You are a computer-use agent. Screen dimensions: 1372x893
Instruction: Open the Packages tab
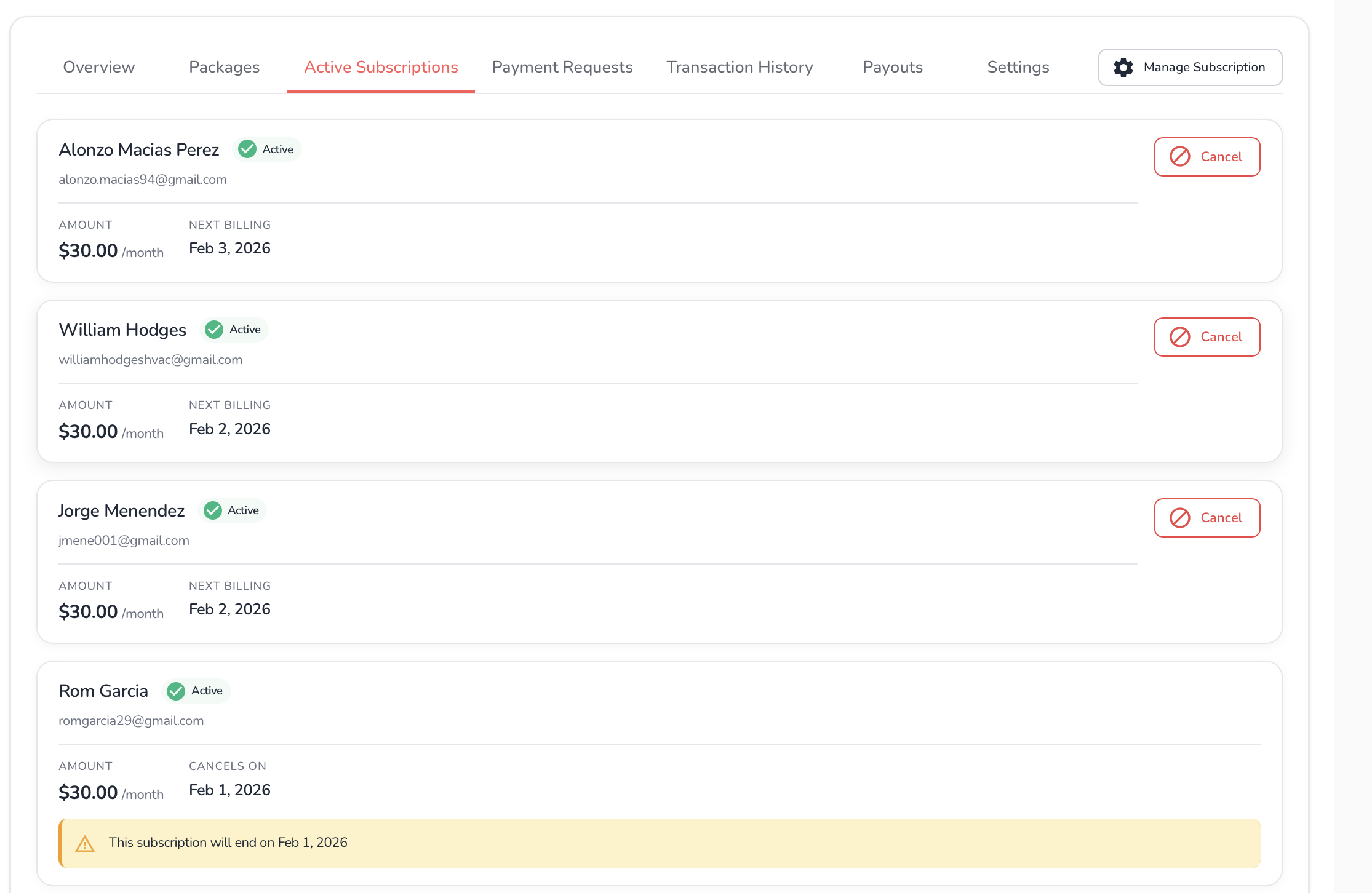pyautogui.click(x=224, y=67)
